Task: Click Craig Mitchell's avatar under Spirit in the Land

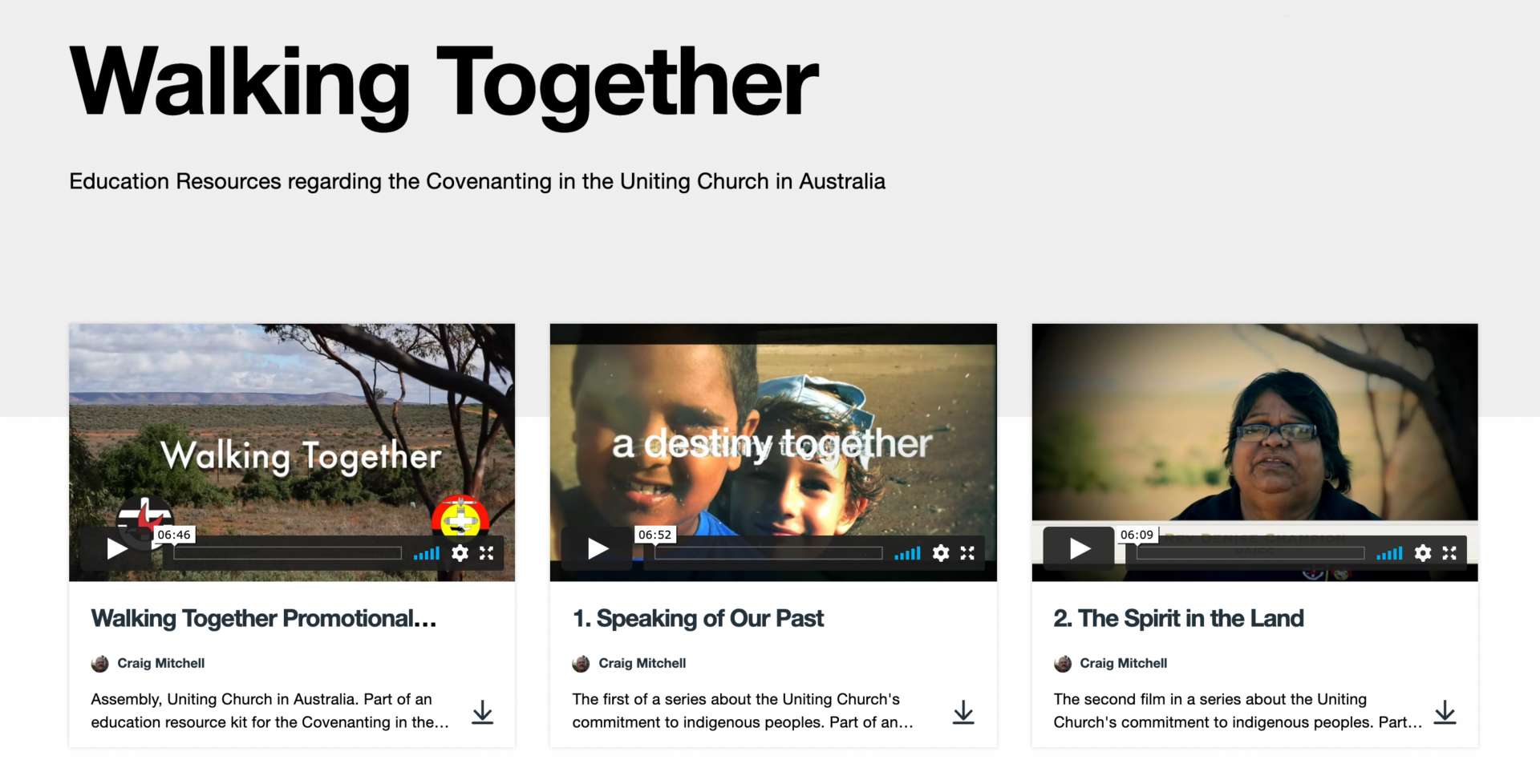Action: [1063, 664]
